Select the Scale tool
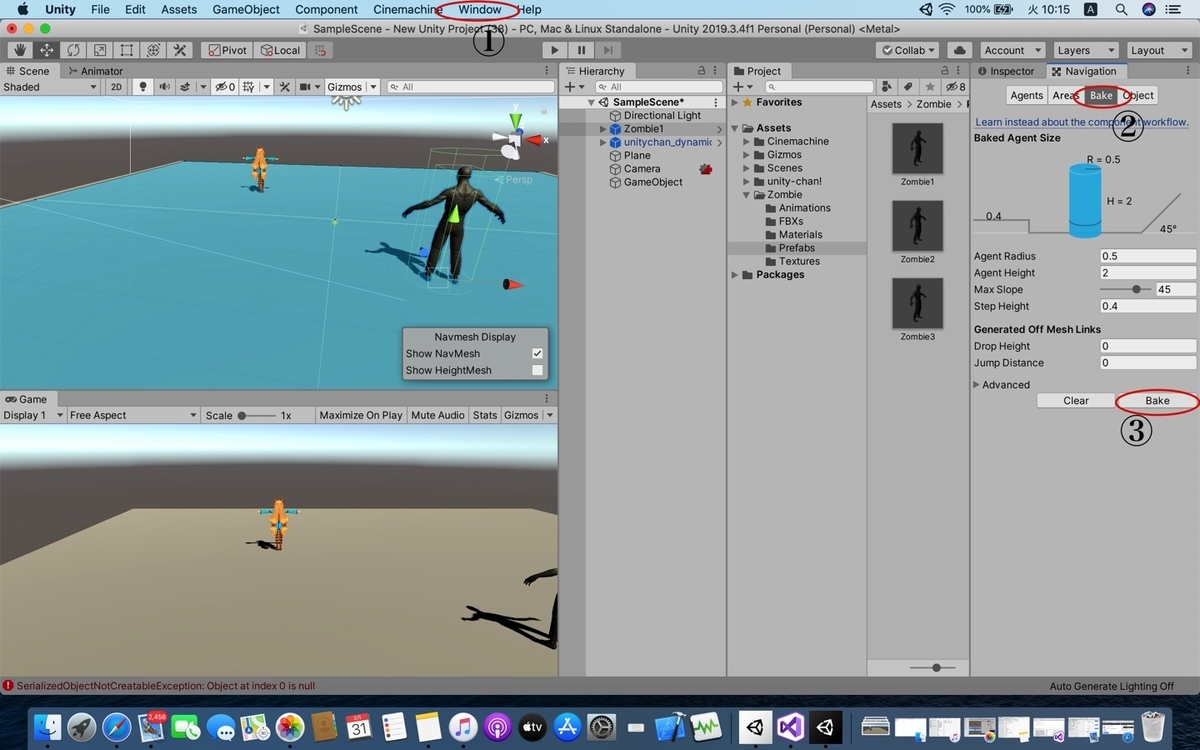This screenshot has width=1200, height=750. [100, 50]
